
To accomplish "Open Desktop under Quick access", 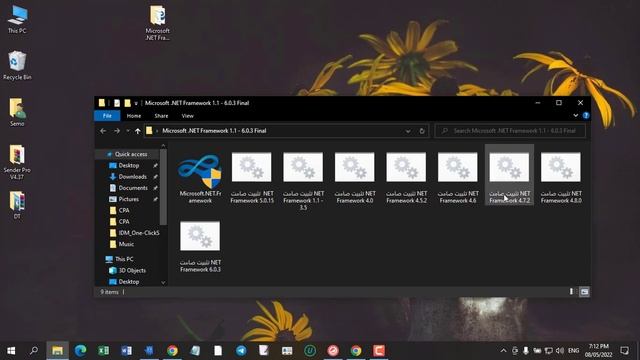I will pos(129,165).
